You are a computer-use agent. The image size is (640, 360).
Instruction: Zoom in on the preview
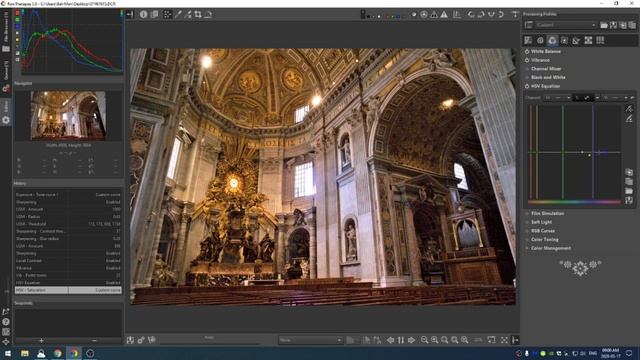pos(435,340)
